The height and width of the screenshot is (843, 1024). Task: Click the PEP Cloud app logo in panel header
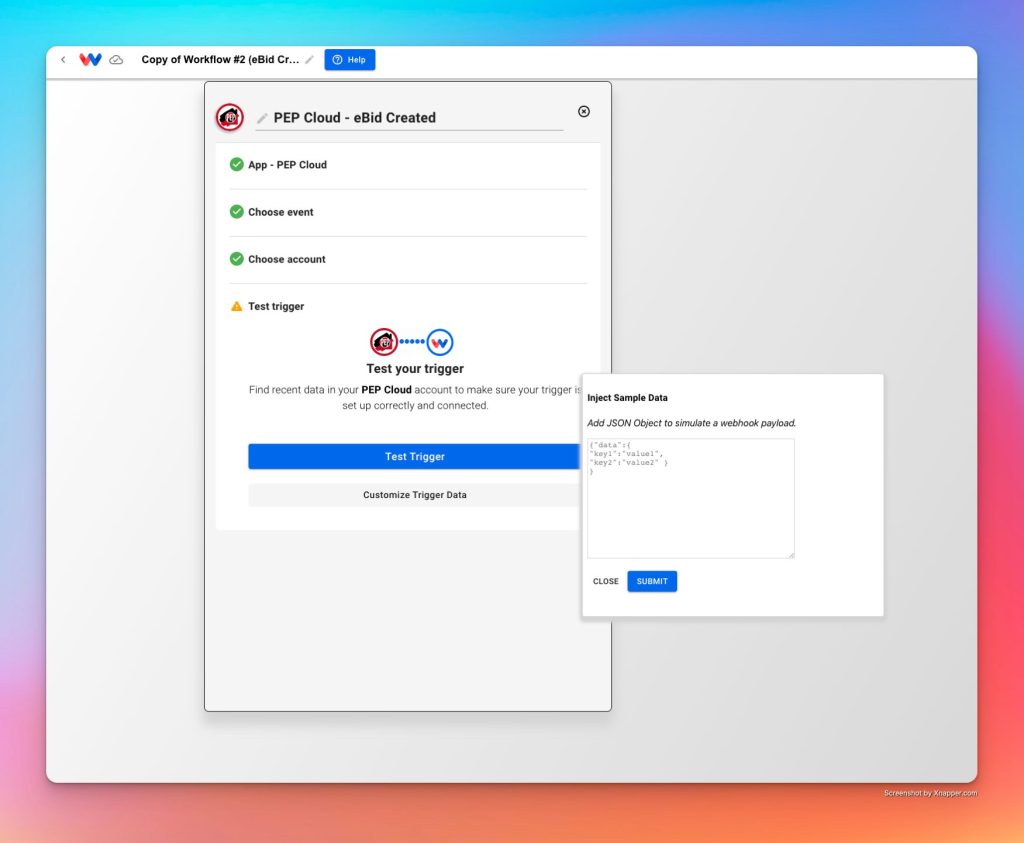pos(230,118)
